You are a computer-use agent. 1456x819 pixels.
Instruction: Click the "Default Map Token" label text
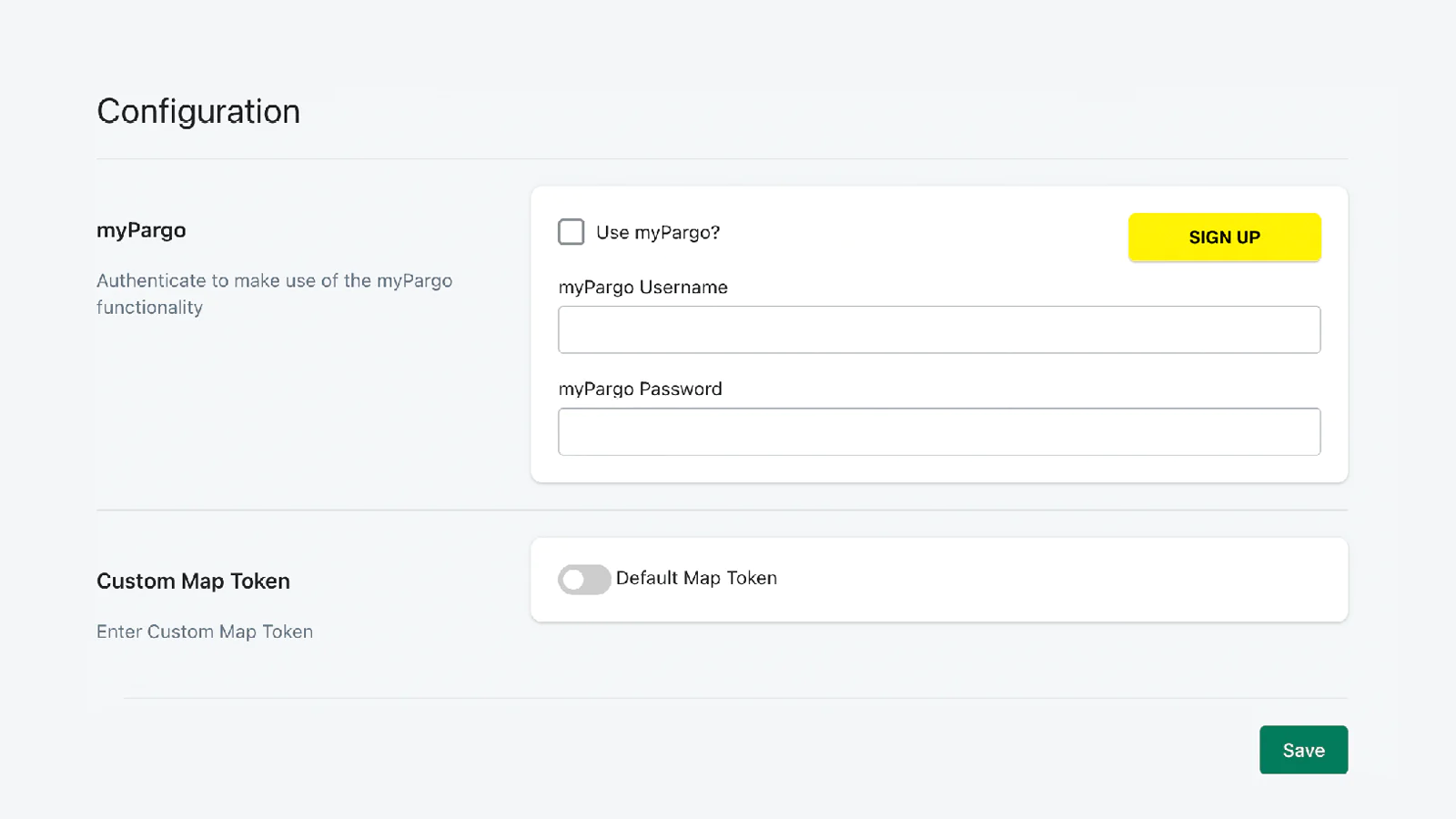[696, 578]
